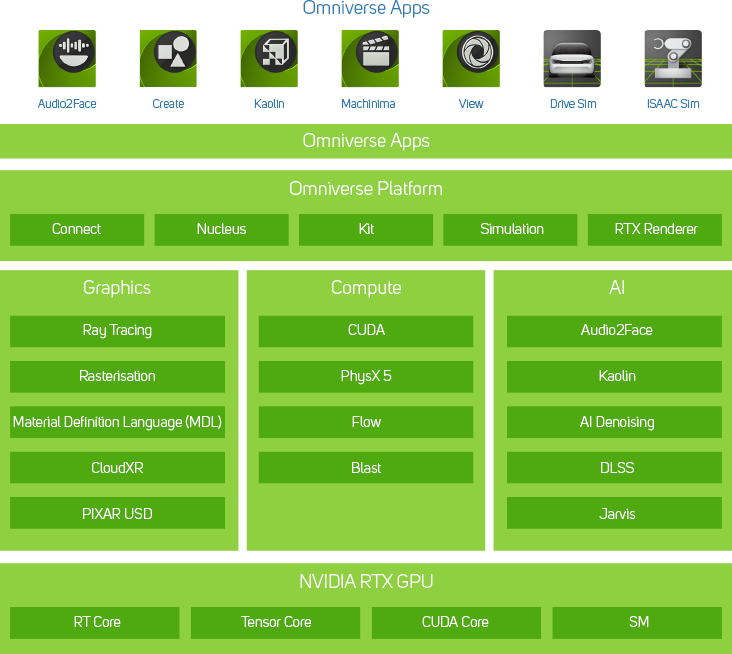Click the Kaolin block in AI column
The width and height of the screenshot is (732, 654).
pos(614,376)
